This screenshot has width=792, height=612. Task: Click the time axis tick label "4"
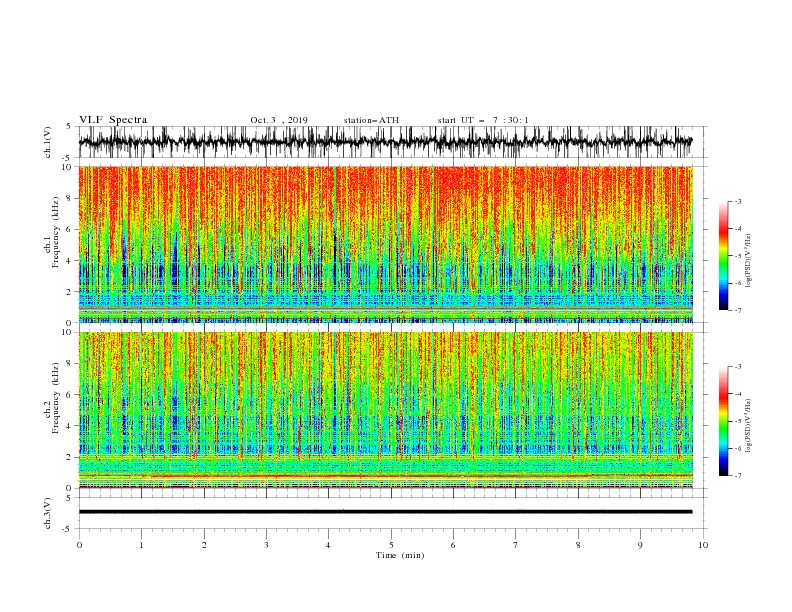click(x=328, y=545)
